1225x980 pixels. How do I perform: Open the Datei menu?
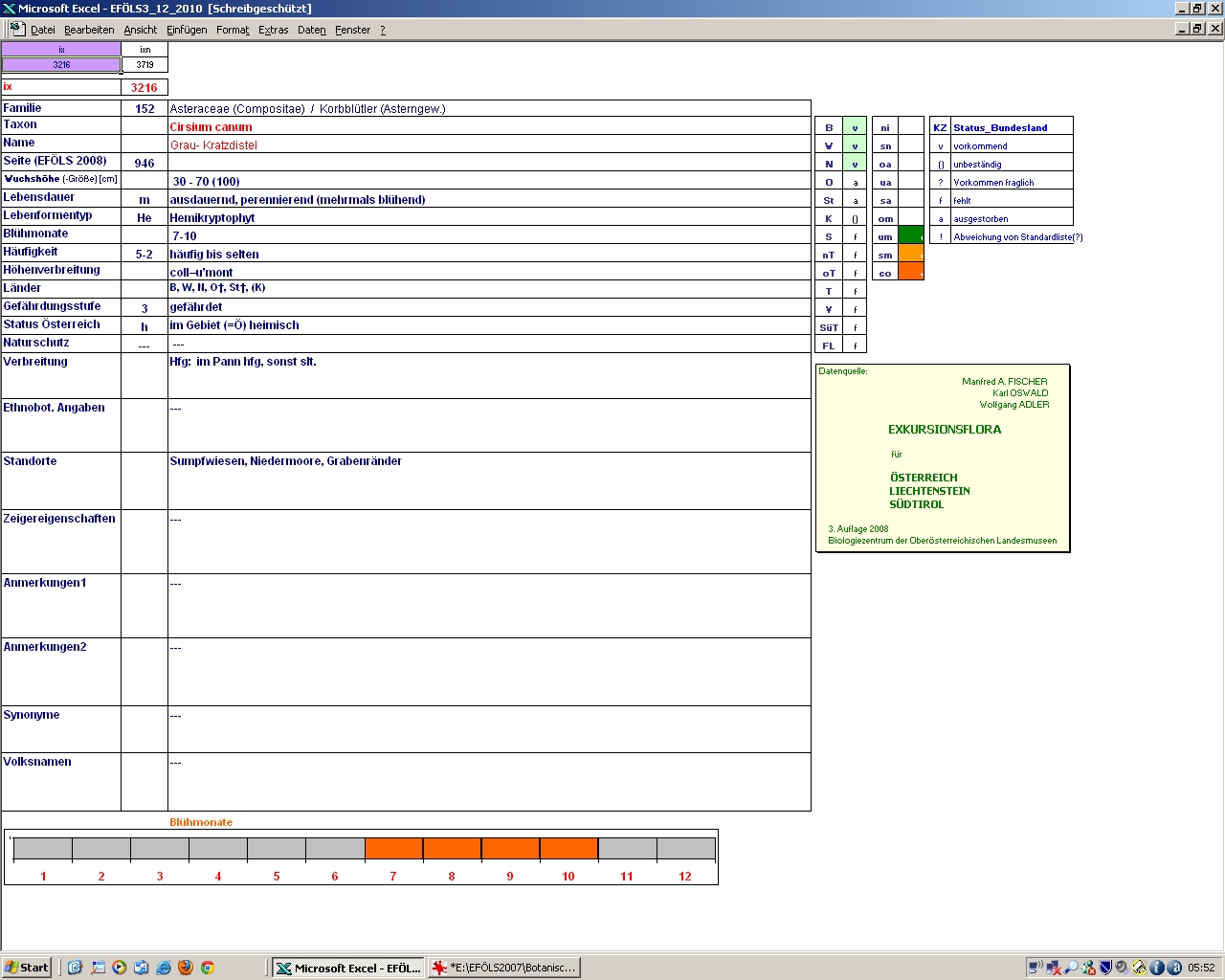point(43,30)
